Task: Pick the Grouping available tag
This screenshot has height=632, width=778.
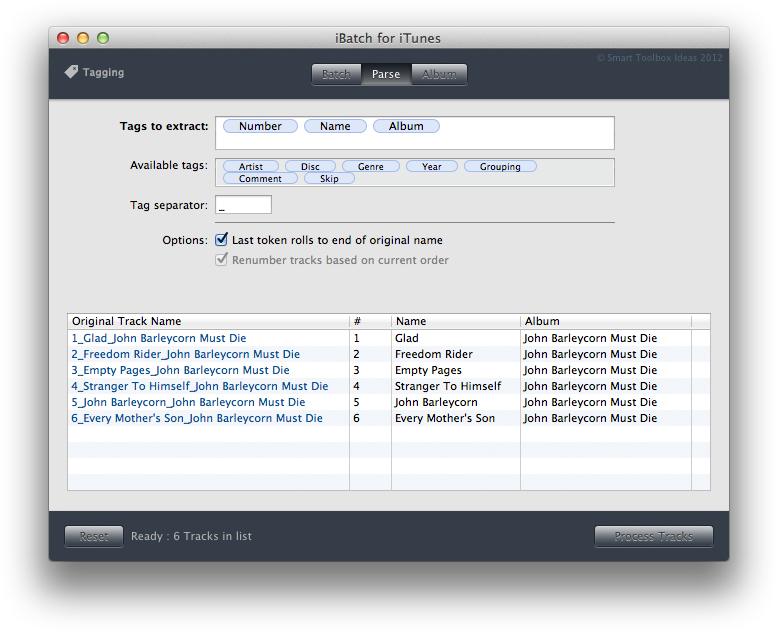Action: pos(500,166)
